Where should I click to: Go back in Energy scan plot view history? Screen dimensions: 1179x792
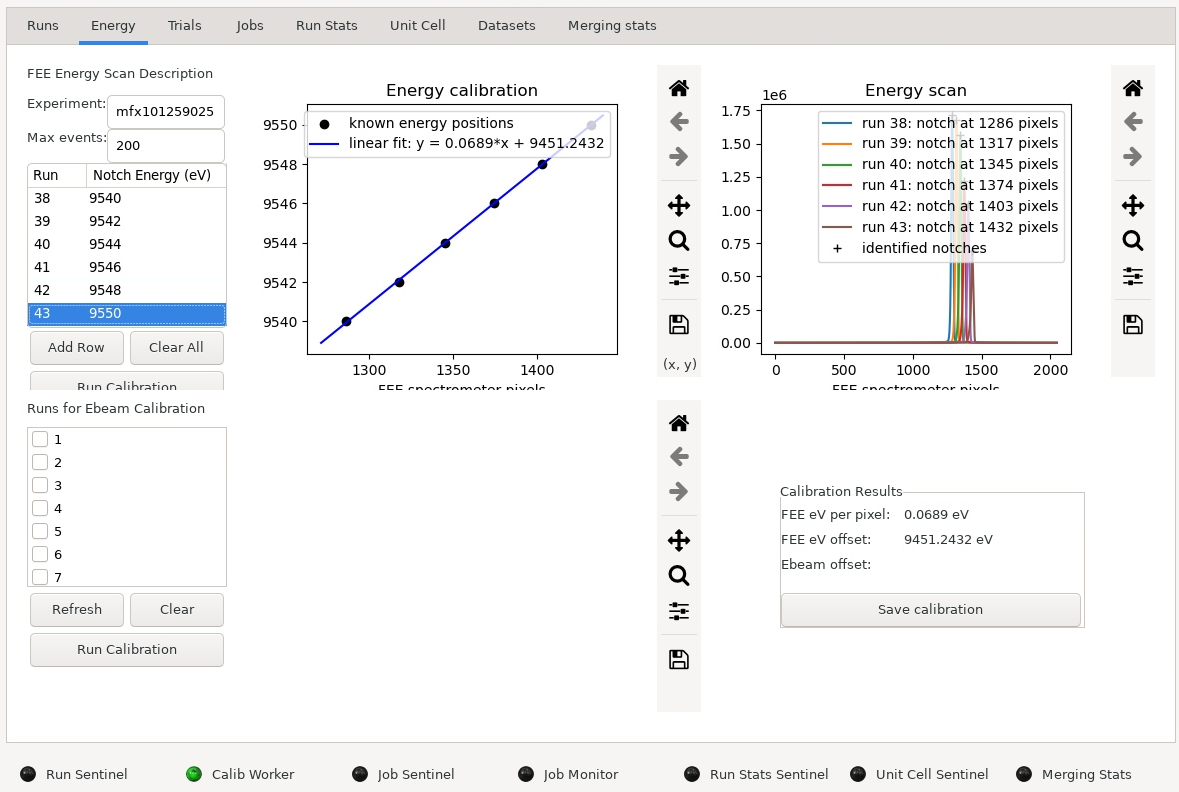pos(1132,122)
